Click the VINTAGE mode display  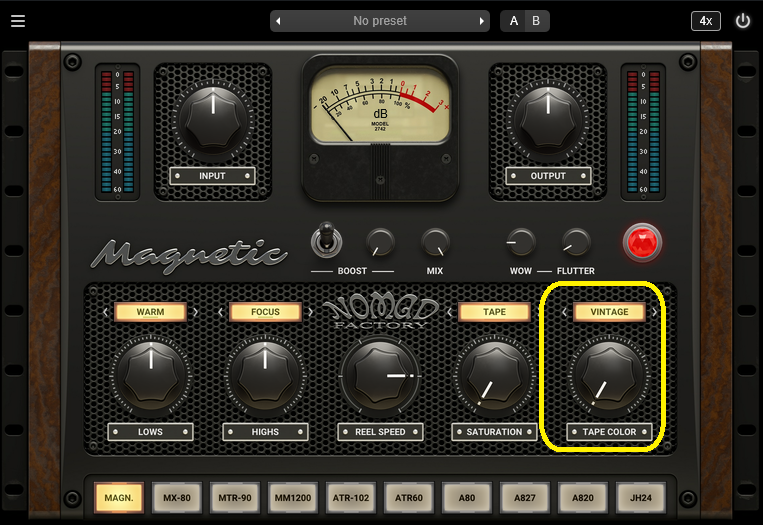tap(609, 312)
